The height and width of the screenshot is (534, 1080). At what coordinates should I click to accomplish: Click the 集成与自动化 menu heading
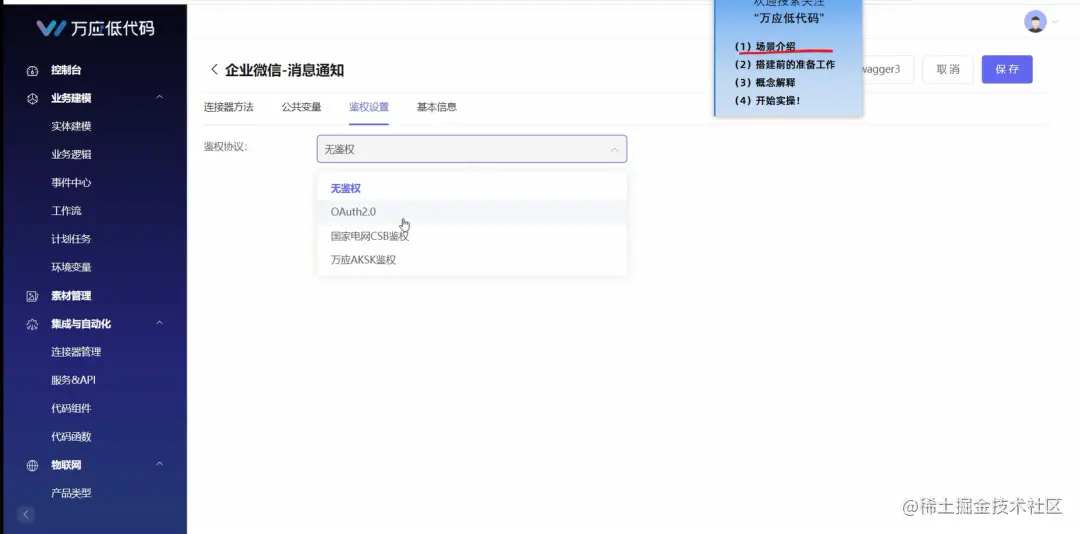81,324
